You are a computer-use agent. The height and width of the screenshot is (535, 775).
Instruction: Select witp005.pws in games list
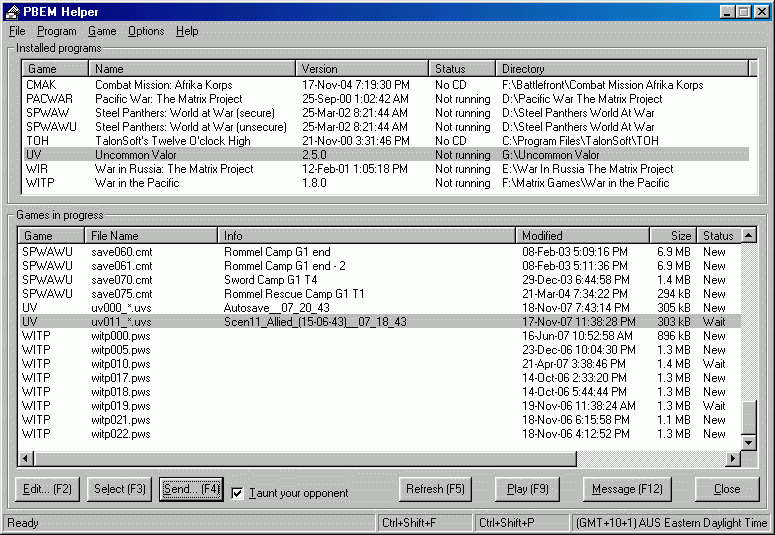pyautogui.click(x=380, y=350)
